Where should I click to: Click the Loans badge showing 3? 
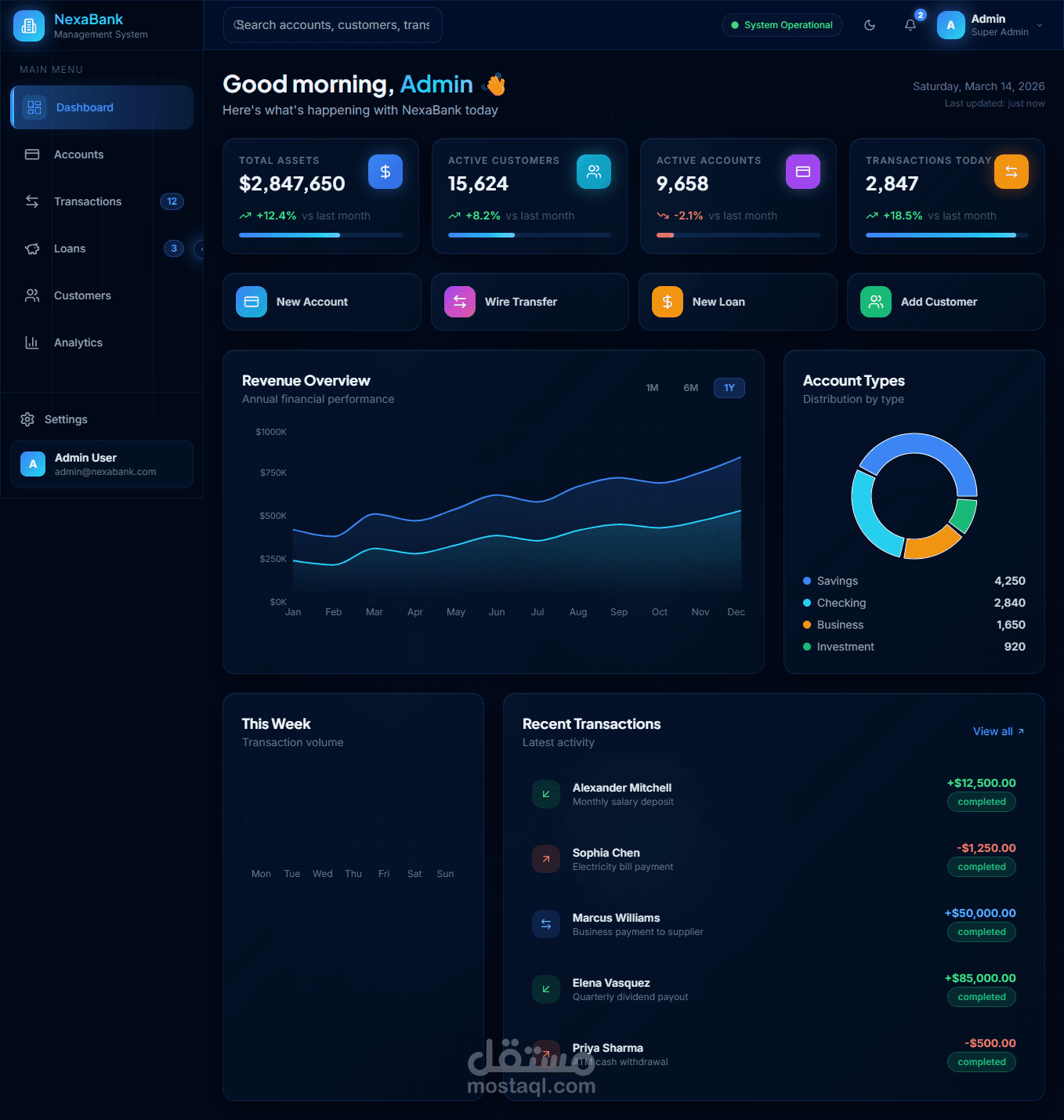coord(174,248)
